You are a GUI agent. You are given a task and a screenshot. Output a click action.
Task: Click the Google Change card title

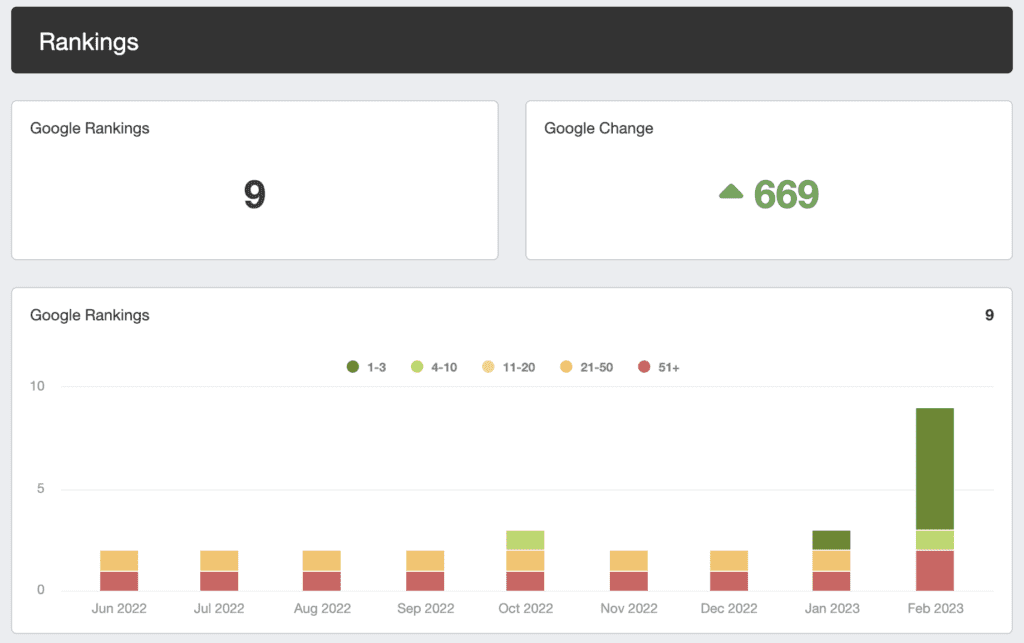598,128
